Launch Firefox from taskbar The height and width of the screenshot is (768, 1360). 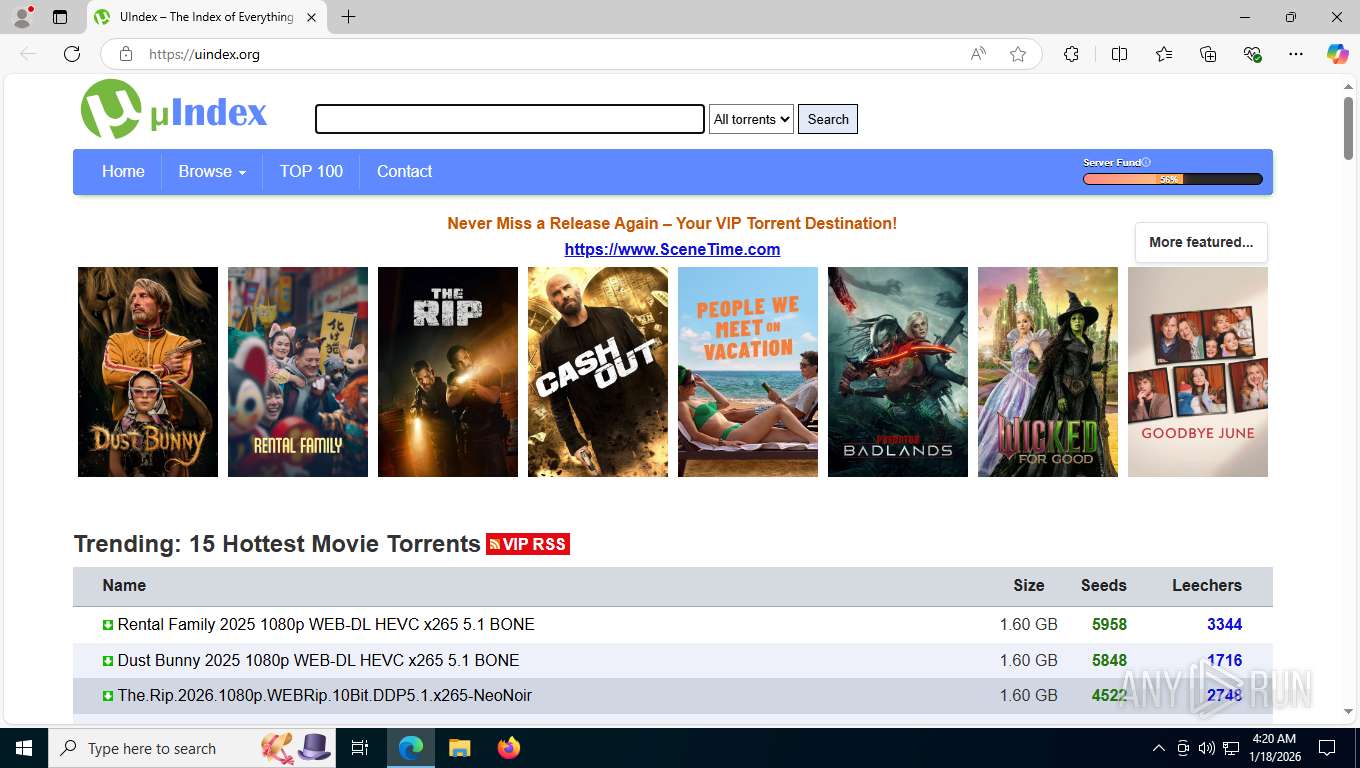tap(509, 748)
